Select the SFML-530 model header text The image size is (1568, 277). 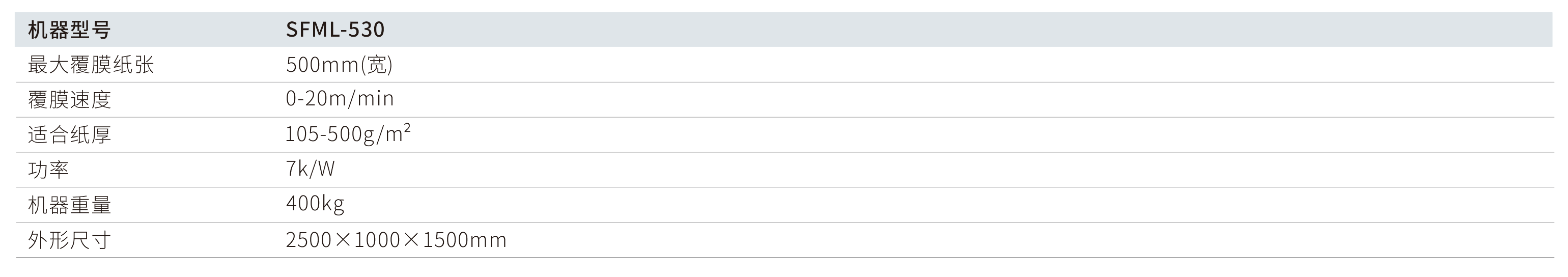tap(335, 30)
